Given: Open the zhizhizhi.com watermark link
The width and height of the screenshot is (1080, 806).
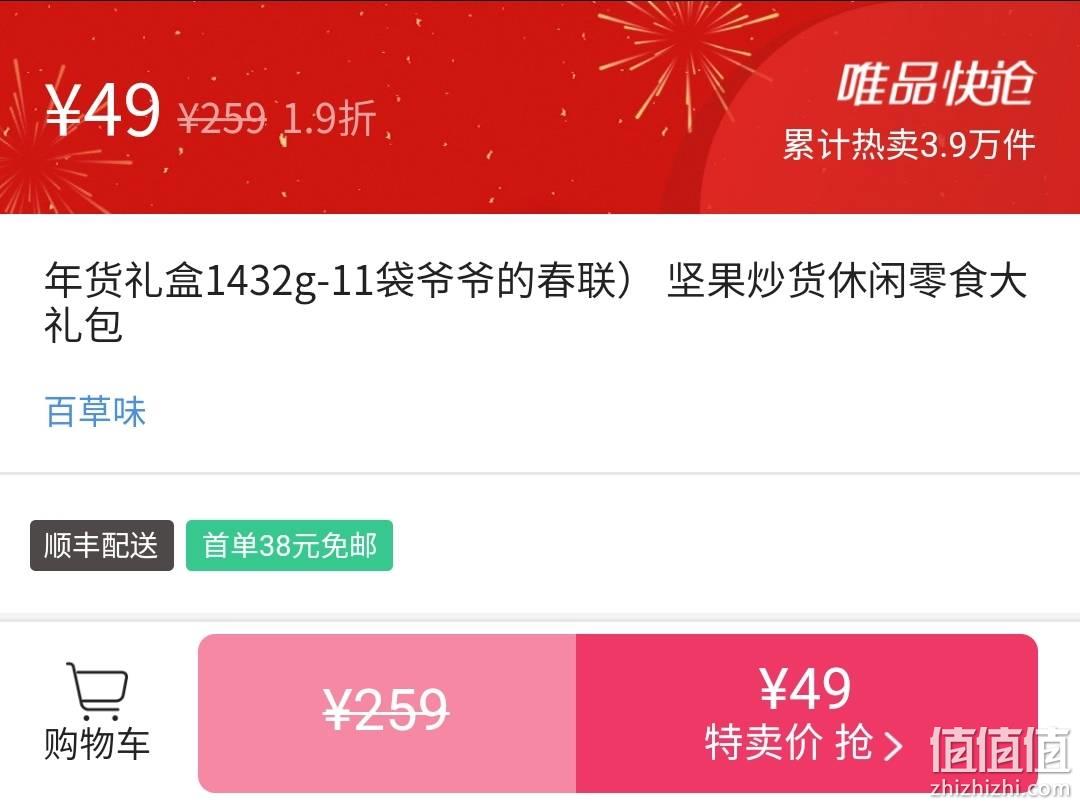Looking at the screenshot, I should pyautogui.click(x=1000, y=789).
